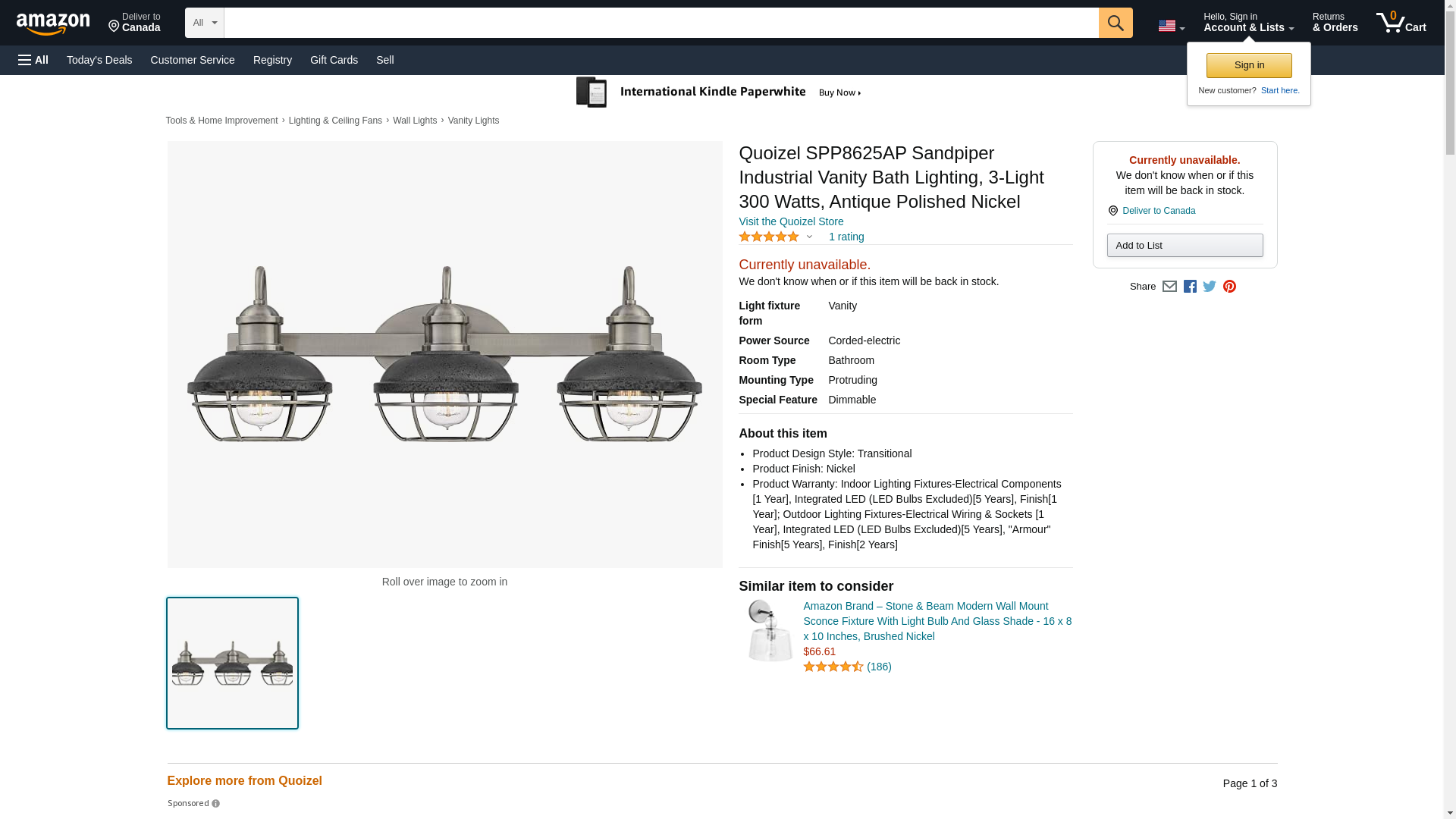Share product on Twitter icon
Image resolution: width=1456 pixels, height=819 pixels.
pos(1210,287)
